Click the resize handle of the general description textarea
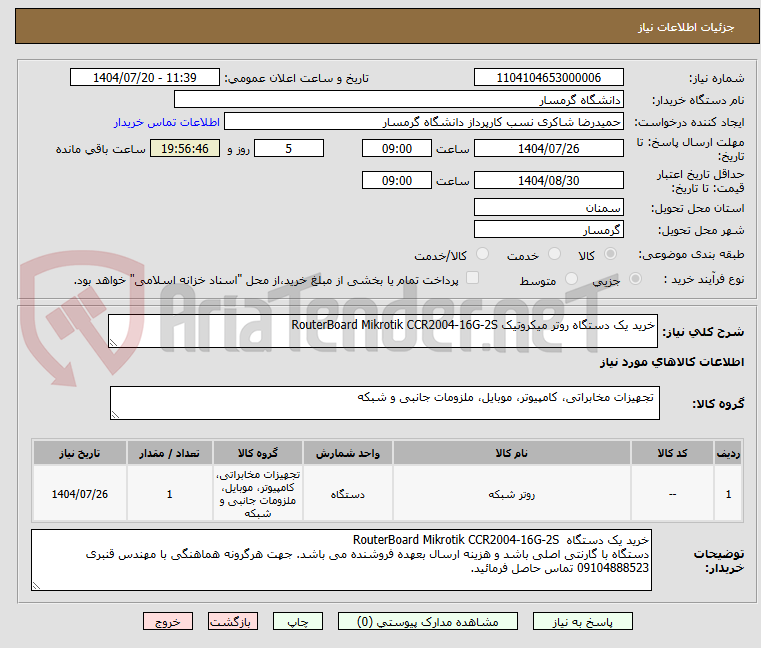Image resolution: width=761 pixels, height=648 pixels. click(x=114, y=343)
